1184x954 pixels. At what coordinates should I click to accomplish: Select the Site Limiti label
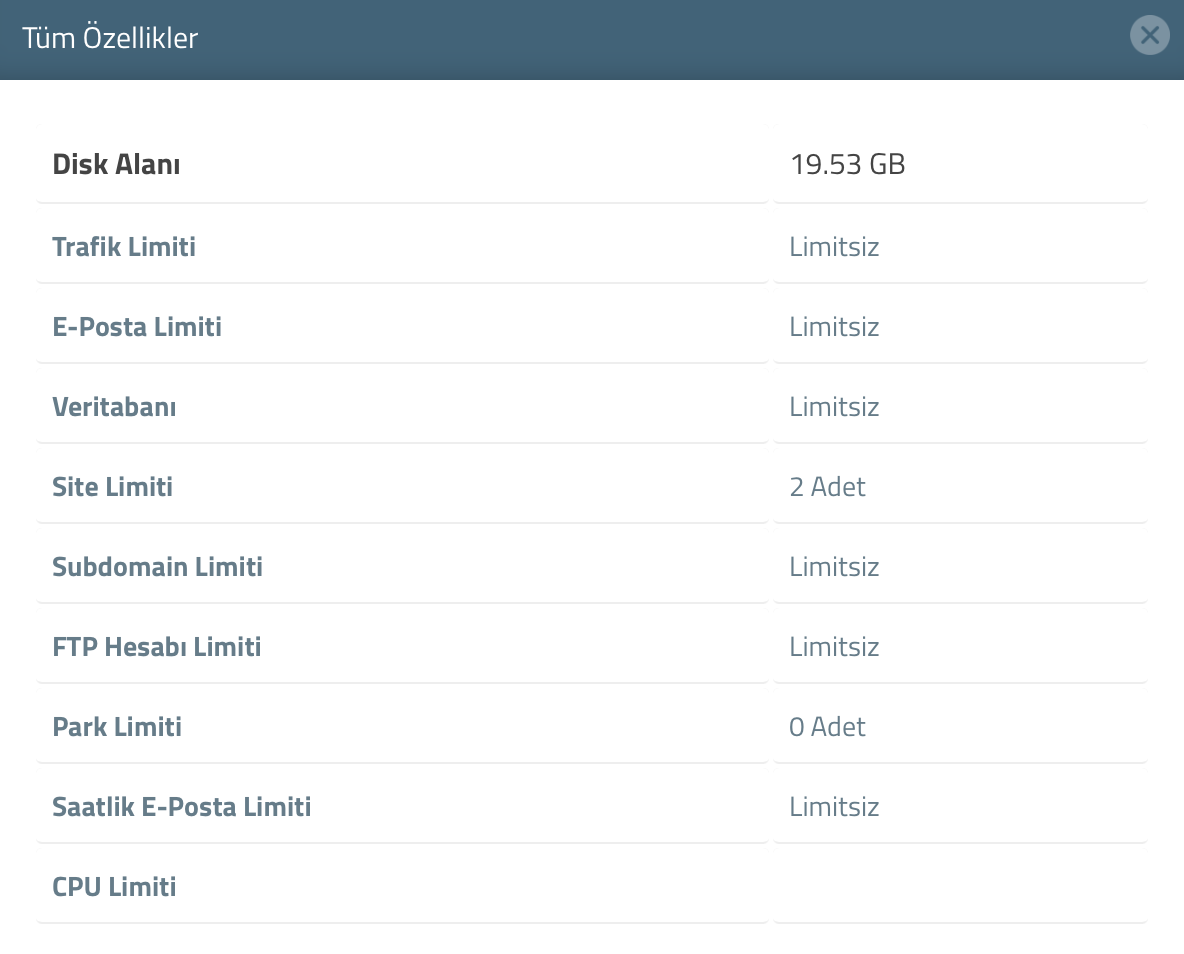point(113,486)
